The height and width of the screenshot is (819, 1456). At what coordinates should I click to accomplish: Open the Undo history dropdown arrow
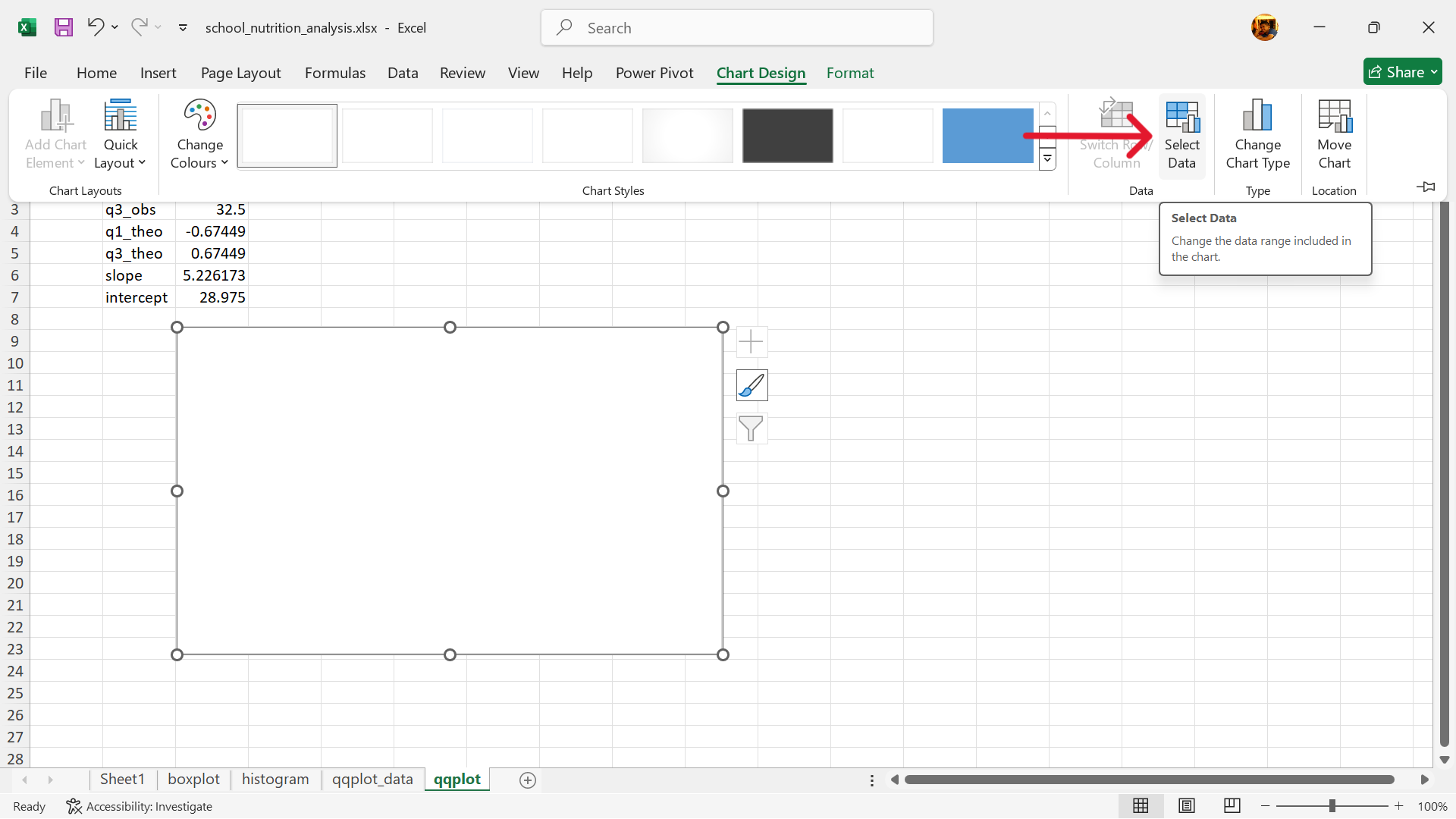tap(115, 27)
